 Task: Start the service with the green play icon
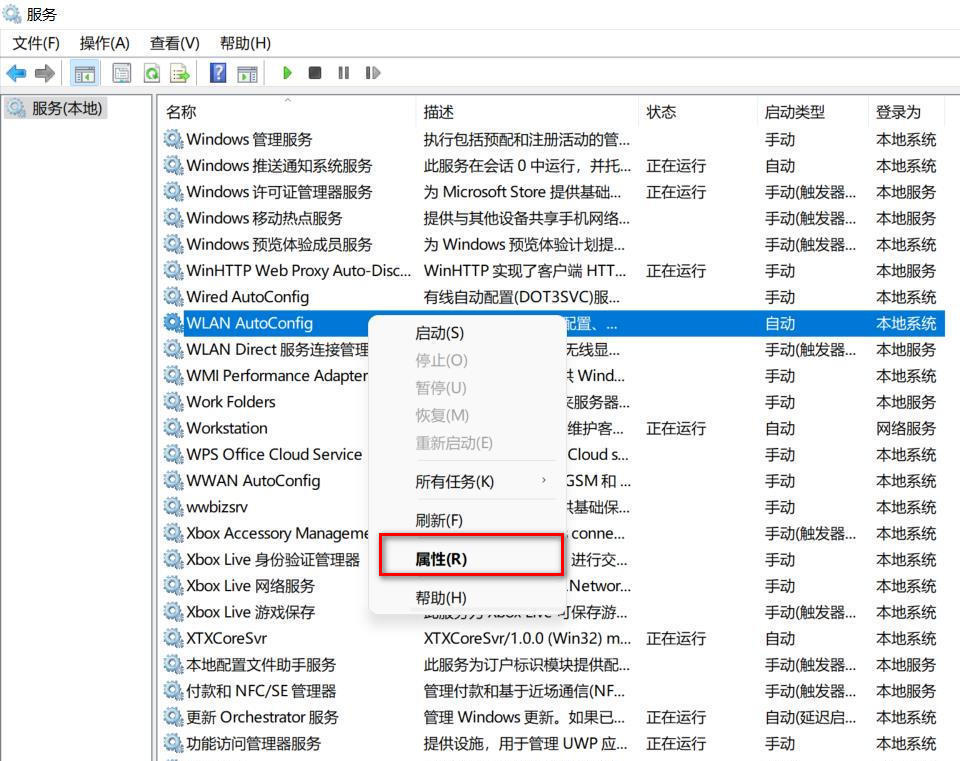287,72
